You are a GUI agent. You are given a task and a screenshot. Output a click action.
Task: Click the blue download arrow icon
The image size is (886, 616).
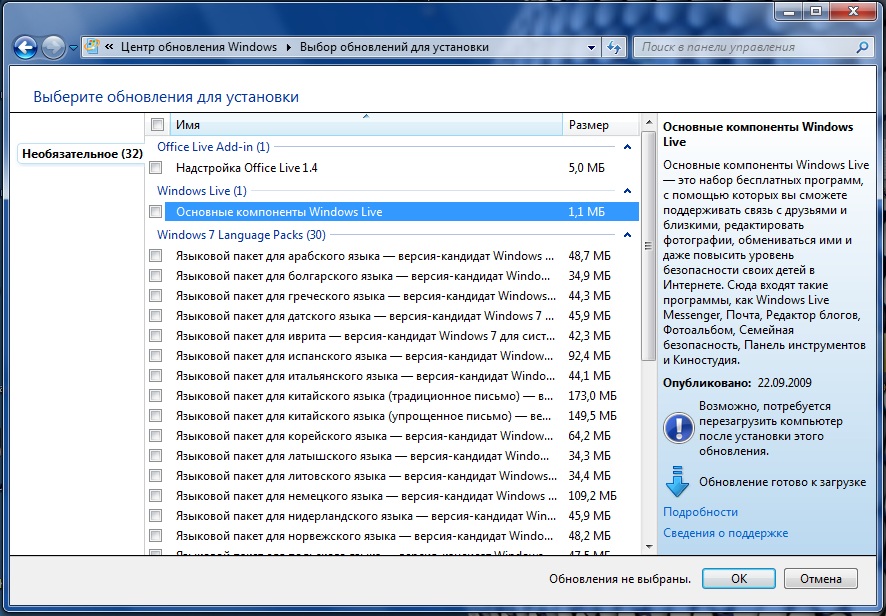(677, 482)
